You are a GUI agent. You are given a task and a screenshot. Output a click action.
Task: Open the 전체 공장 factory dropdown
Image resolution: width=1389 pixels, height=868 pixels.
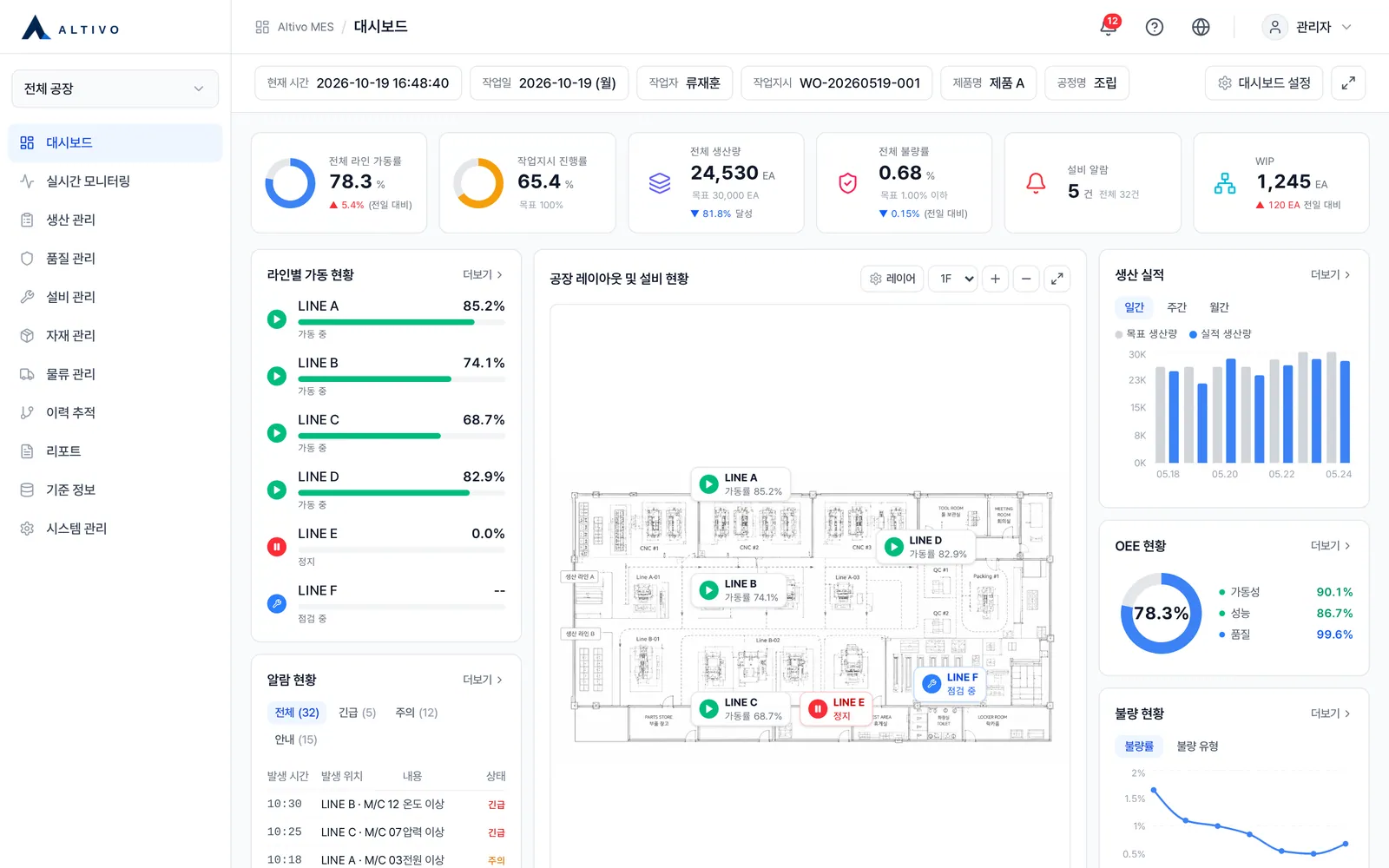(x=115, y=89)
